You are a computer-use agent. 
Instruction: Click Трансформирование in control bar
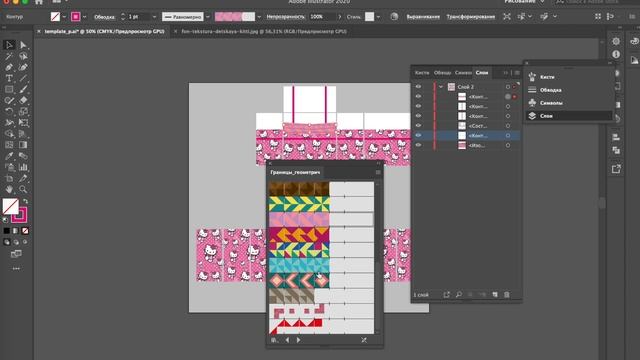point(471,17)
